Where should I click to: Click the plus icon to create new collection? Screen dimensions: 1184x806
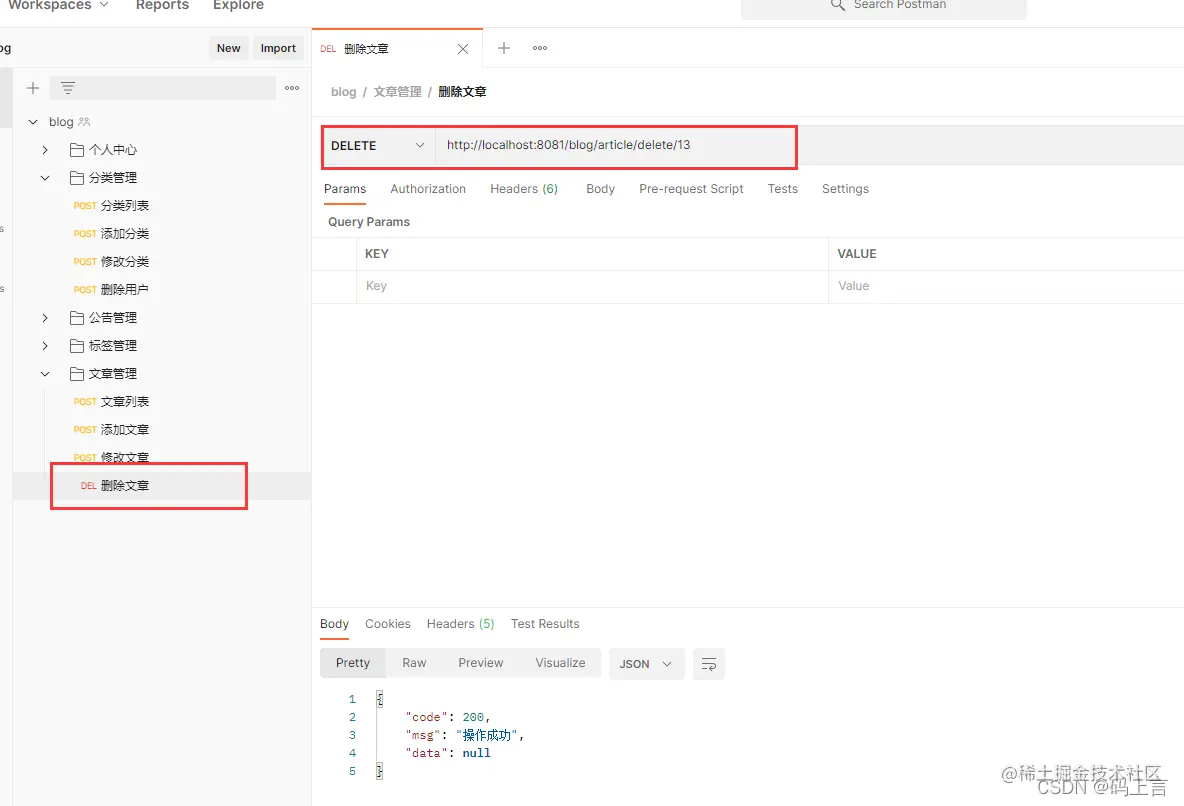point(32,88)
